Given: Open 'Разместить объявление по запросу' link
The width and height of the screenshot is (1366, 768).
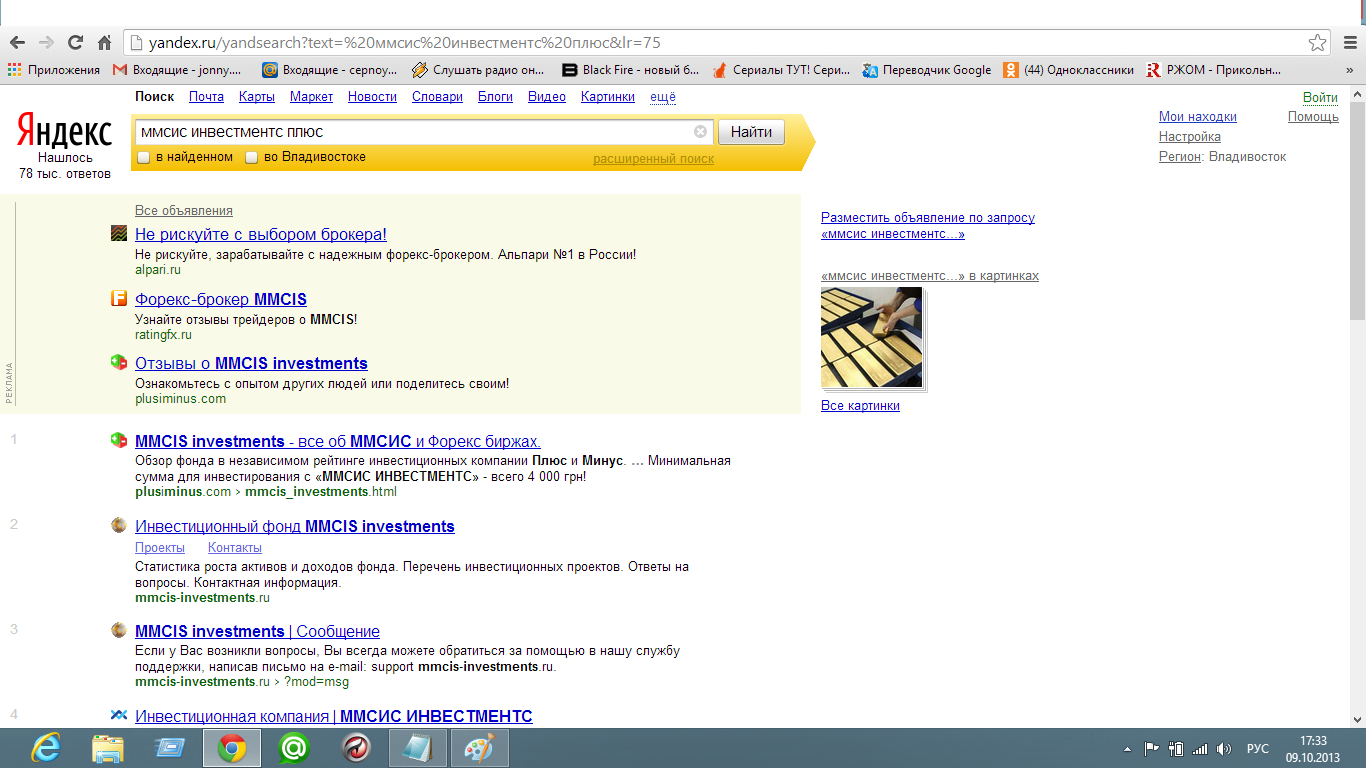Looking at the screenshot, I should [928, 225].
